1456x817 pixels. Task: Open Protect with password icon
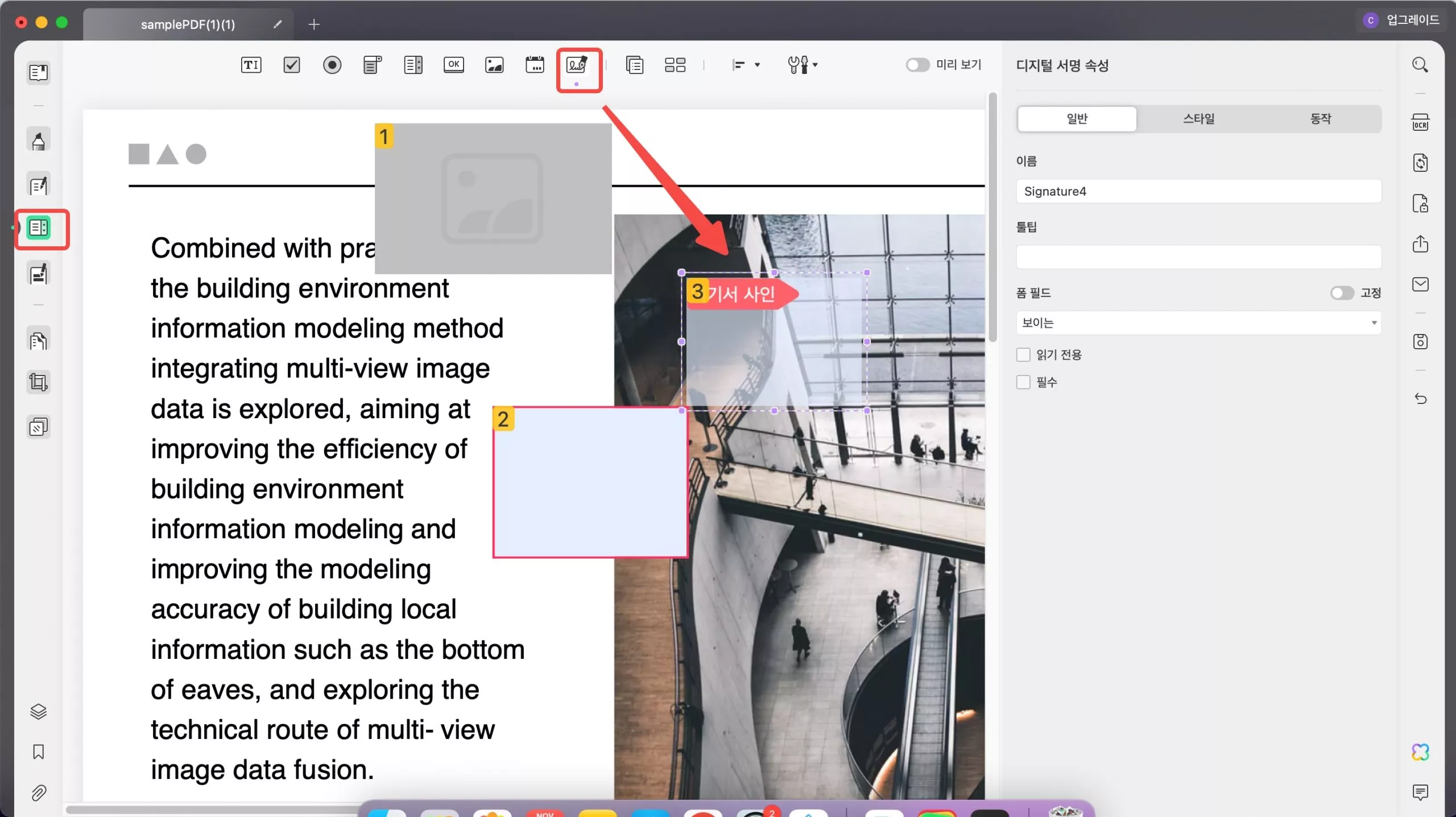[1420, 203]
